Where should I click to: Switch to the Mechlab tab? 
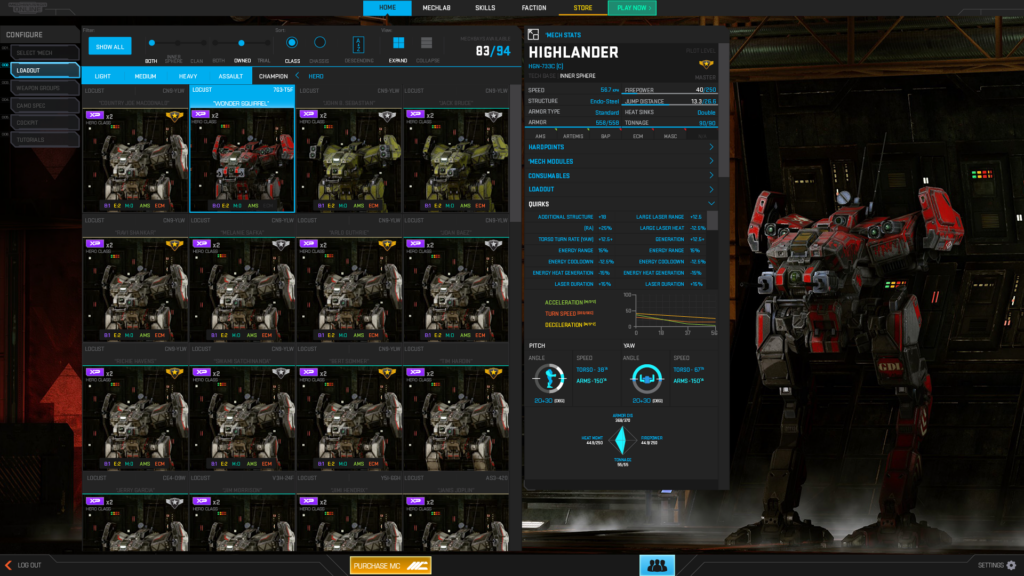[x=436, y=8]
